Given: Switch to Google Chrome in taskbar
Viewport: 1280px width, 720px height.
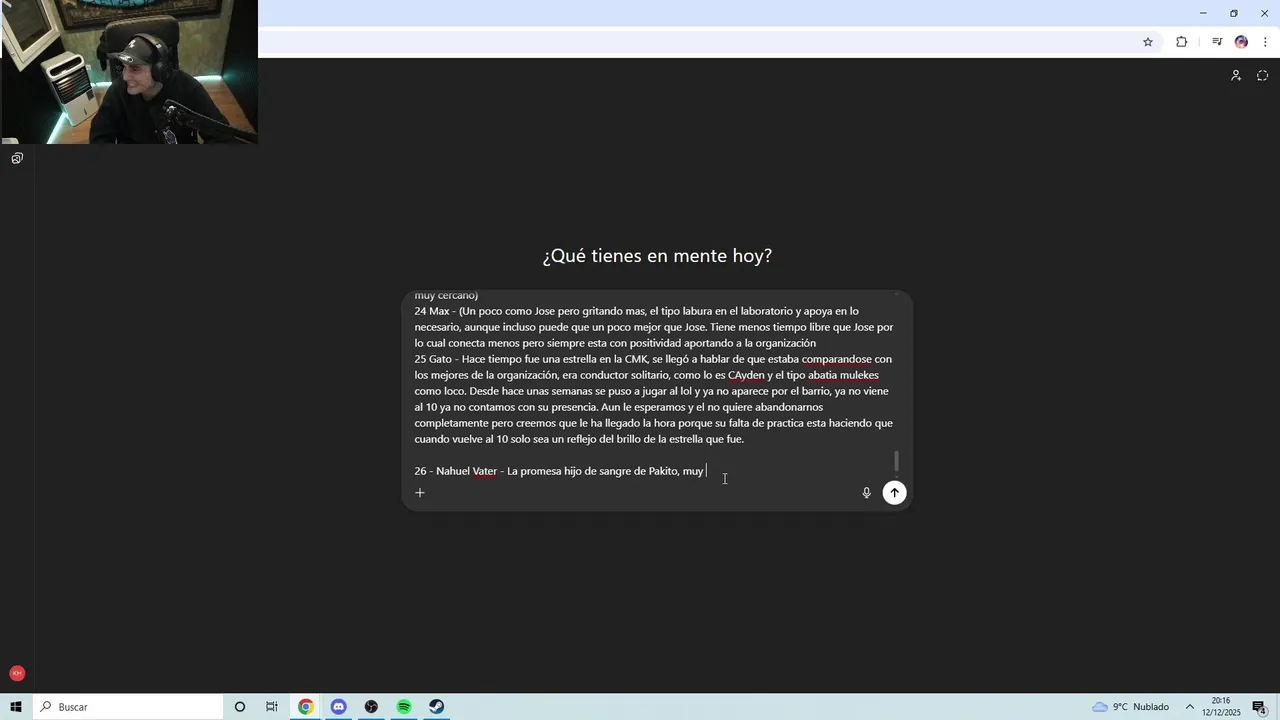Looking at the screenshot, I should [306, 707].
